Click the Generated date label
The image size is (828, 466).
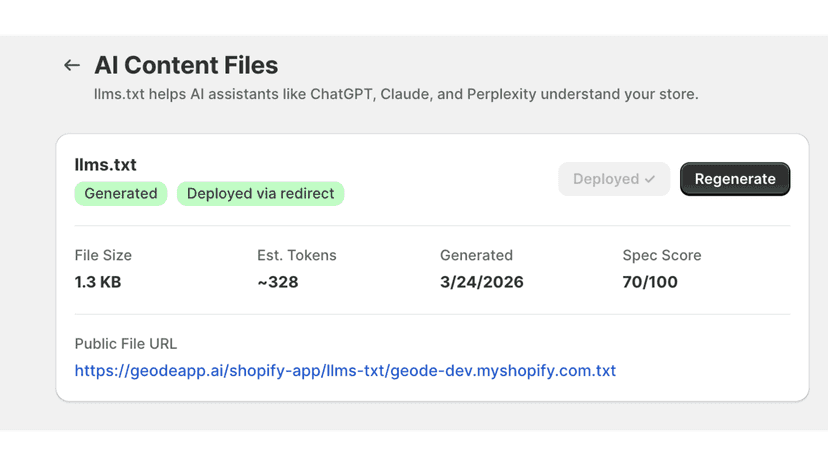[x=476, y=255]
